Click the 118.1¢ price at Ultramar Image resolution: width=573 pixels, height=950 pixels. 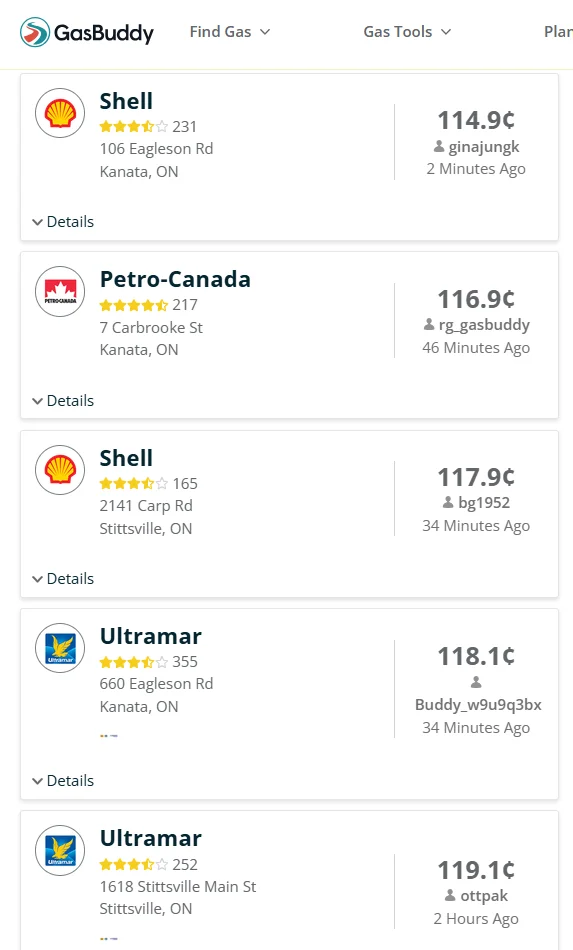(x=476, y=656)
